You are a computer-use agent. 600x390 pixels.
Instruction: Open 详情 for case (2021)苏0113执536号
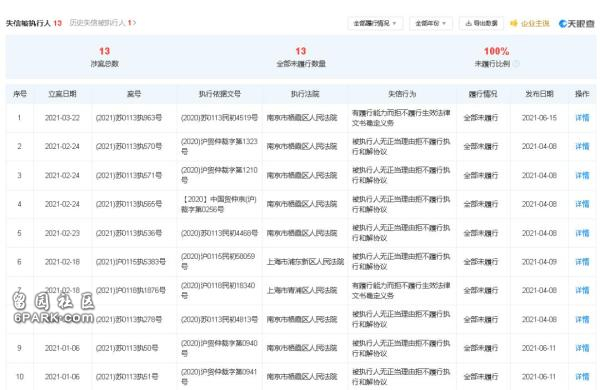[x=582, y=233]
